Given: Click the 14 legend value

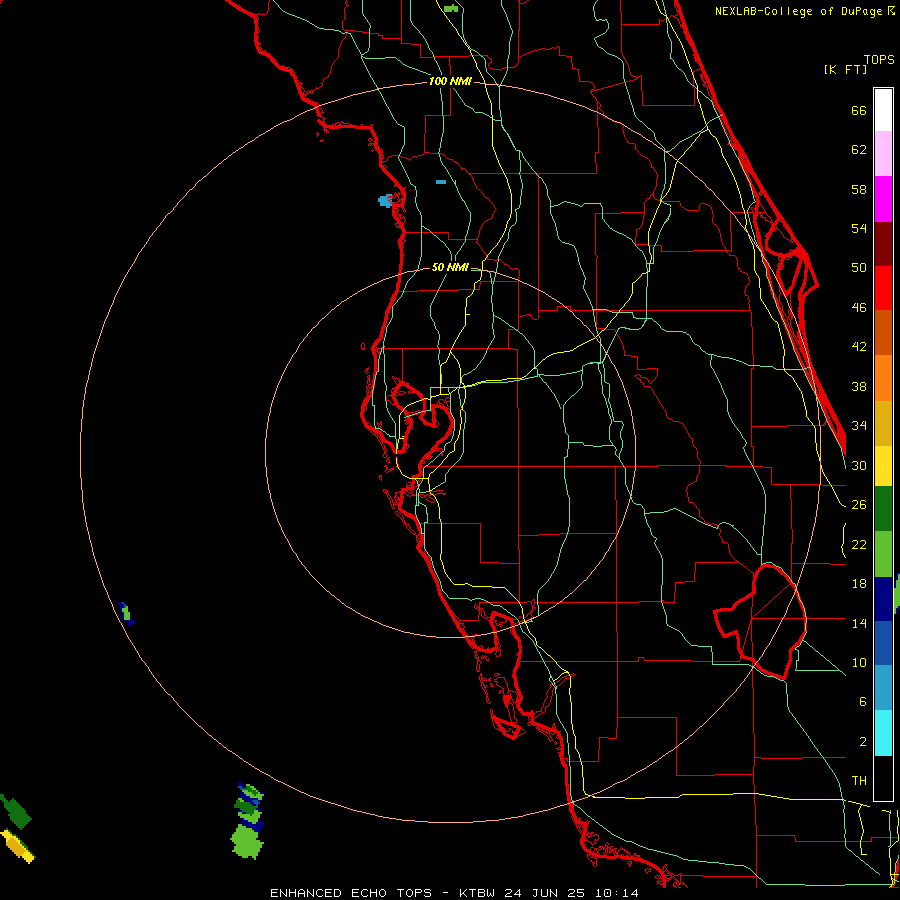Looking at the screenshot, I should tap(859, 623).
